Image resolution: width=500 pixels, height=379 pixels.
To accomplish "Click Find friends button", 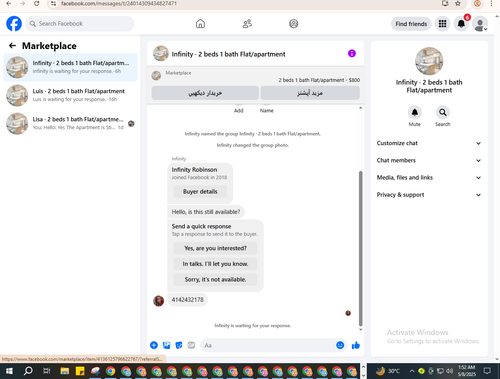I will (x=411, y=24).
